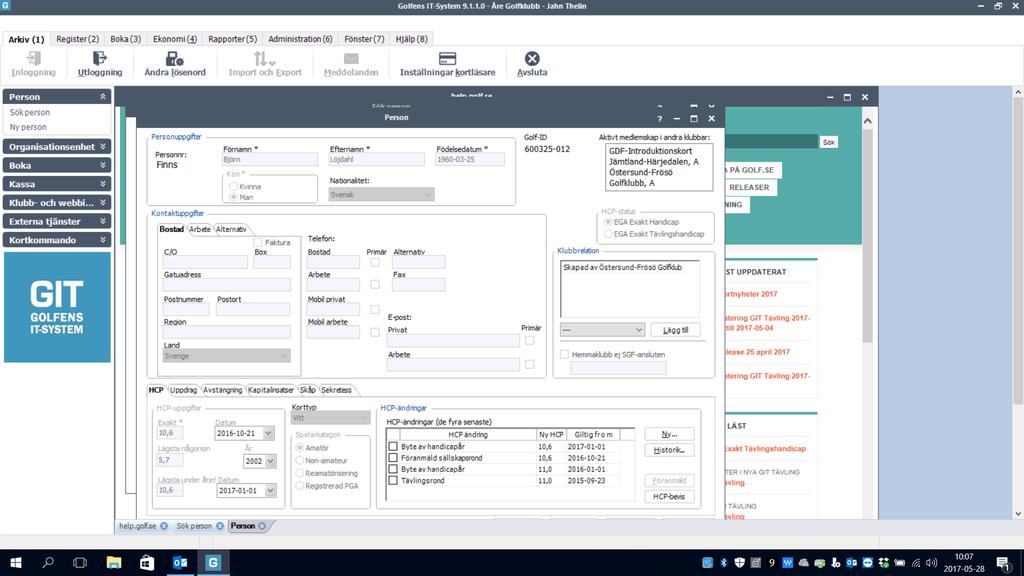1024x576 pixels.
Task: Click the HCP-bevis button
Action: 669,496
